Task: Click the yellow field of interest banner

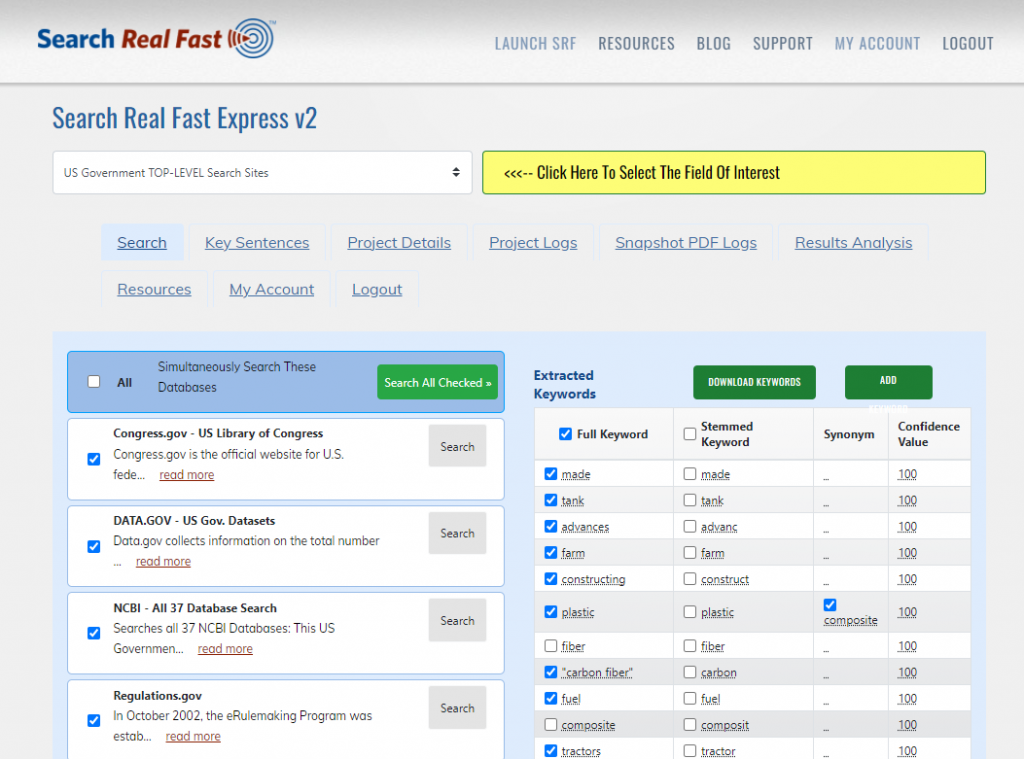Action: click(733, 172)
